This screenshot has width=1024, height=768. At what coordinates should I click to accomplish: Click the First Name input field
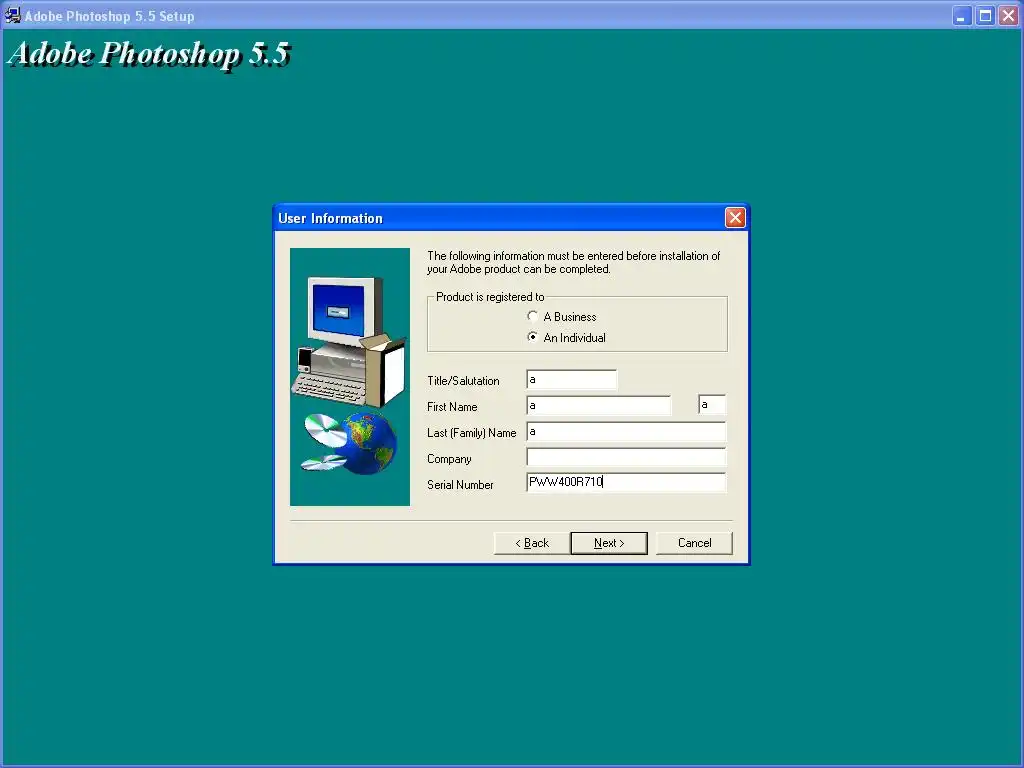coord(598,406)
